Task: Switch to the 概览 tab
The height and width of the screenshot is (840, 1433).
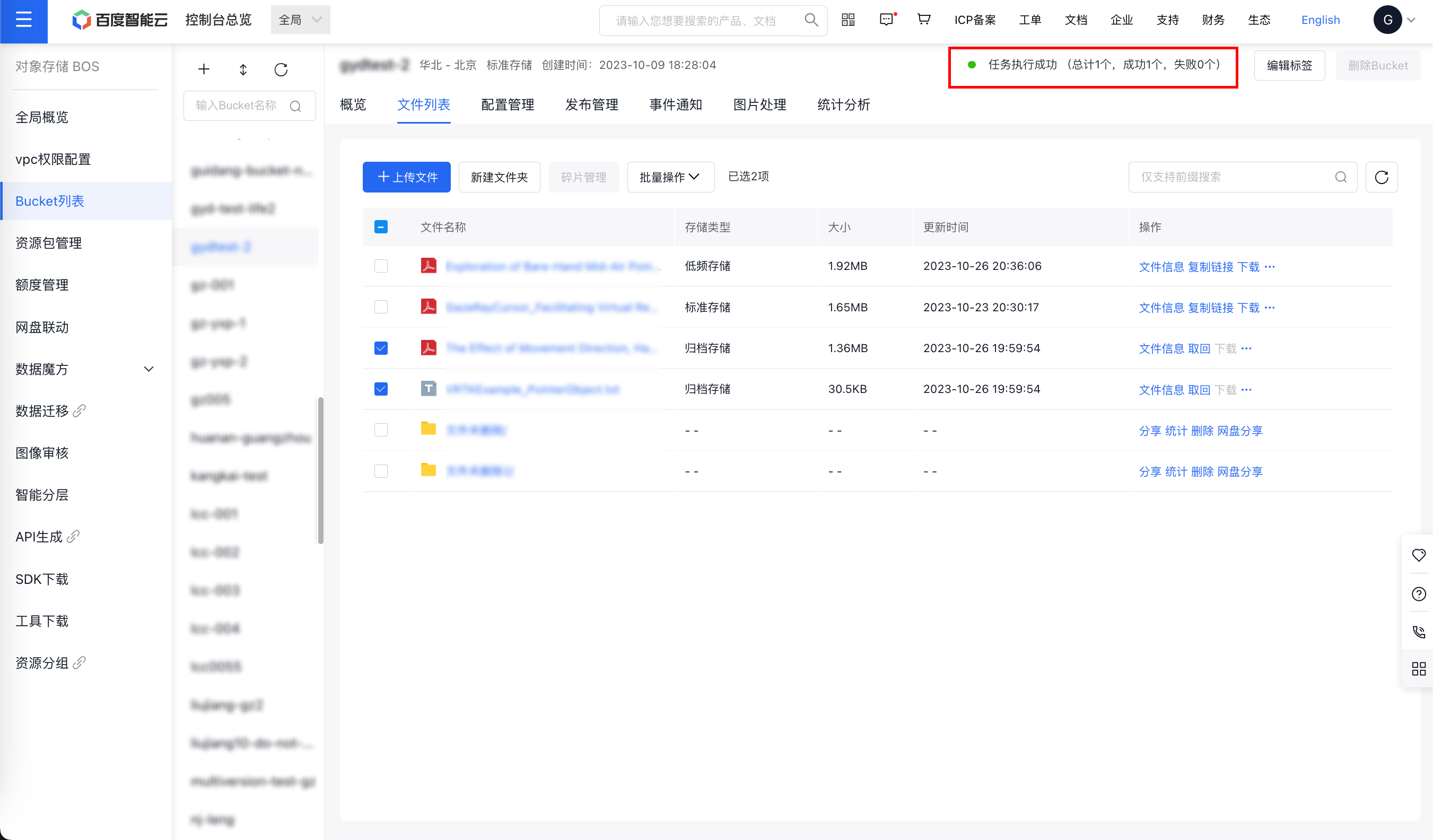Action: click(x=353, y=104)
